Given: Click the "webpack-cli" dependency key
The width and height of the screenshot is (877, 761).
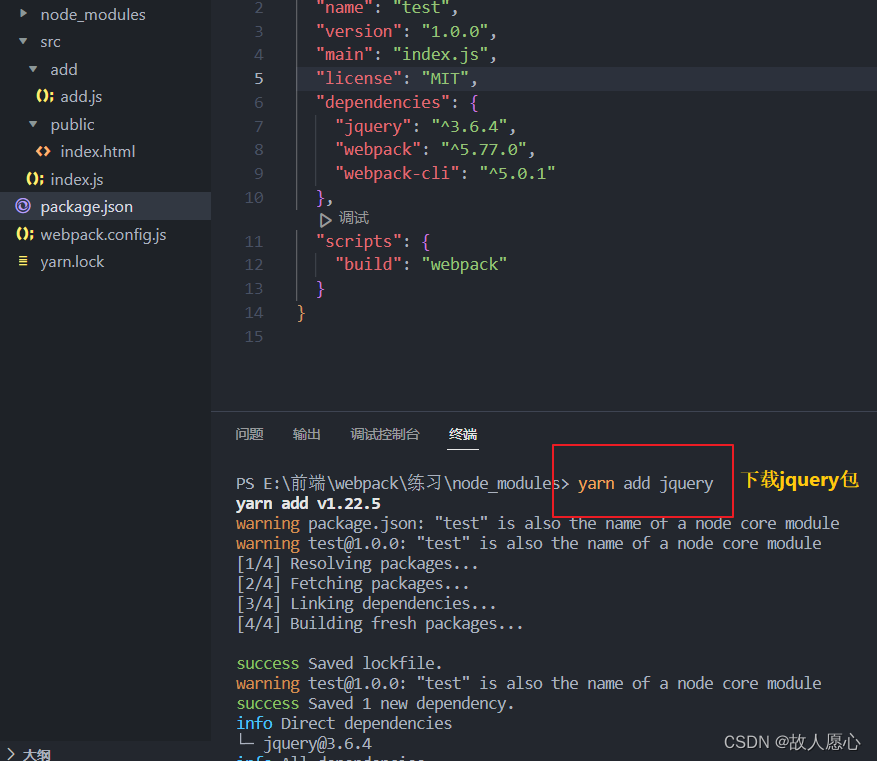Looking at the screenshot, I should coord(397,173).
